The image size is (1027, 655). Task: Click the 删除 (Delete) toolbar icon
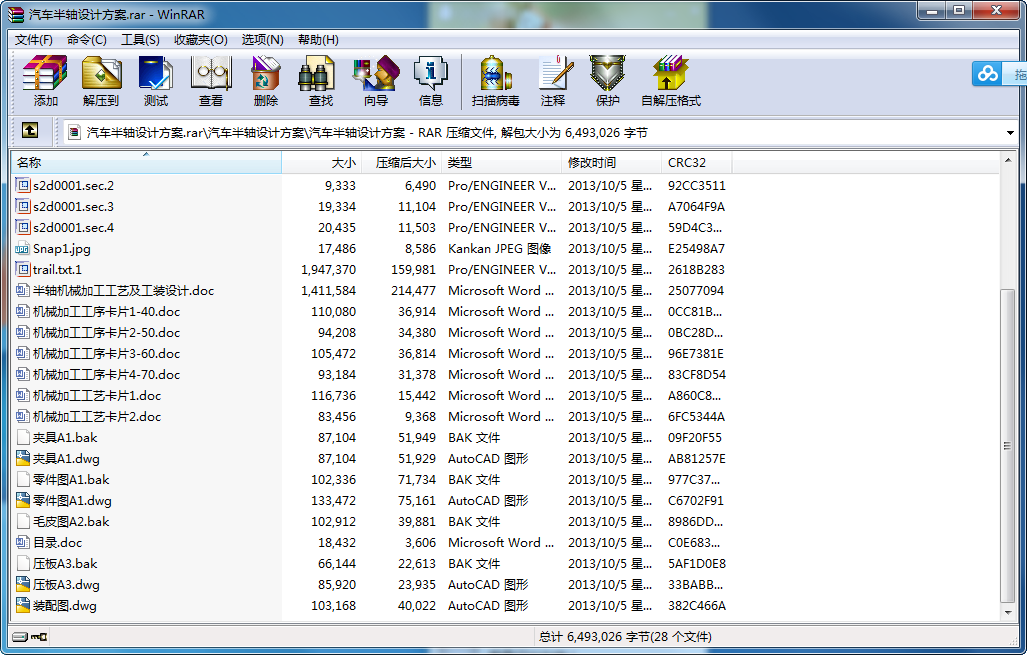265,81
